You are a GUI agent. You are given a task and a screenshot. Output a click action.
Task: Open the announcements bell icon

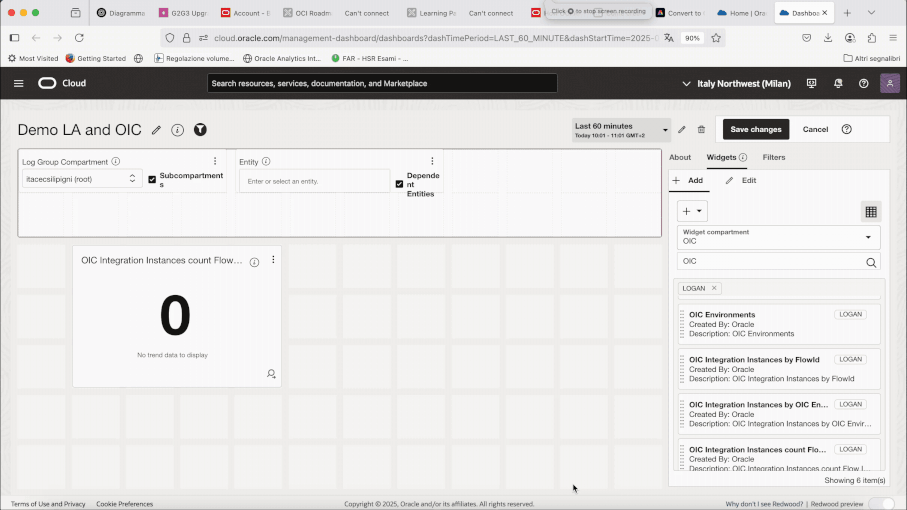pos(838,83)
